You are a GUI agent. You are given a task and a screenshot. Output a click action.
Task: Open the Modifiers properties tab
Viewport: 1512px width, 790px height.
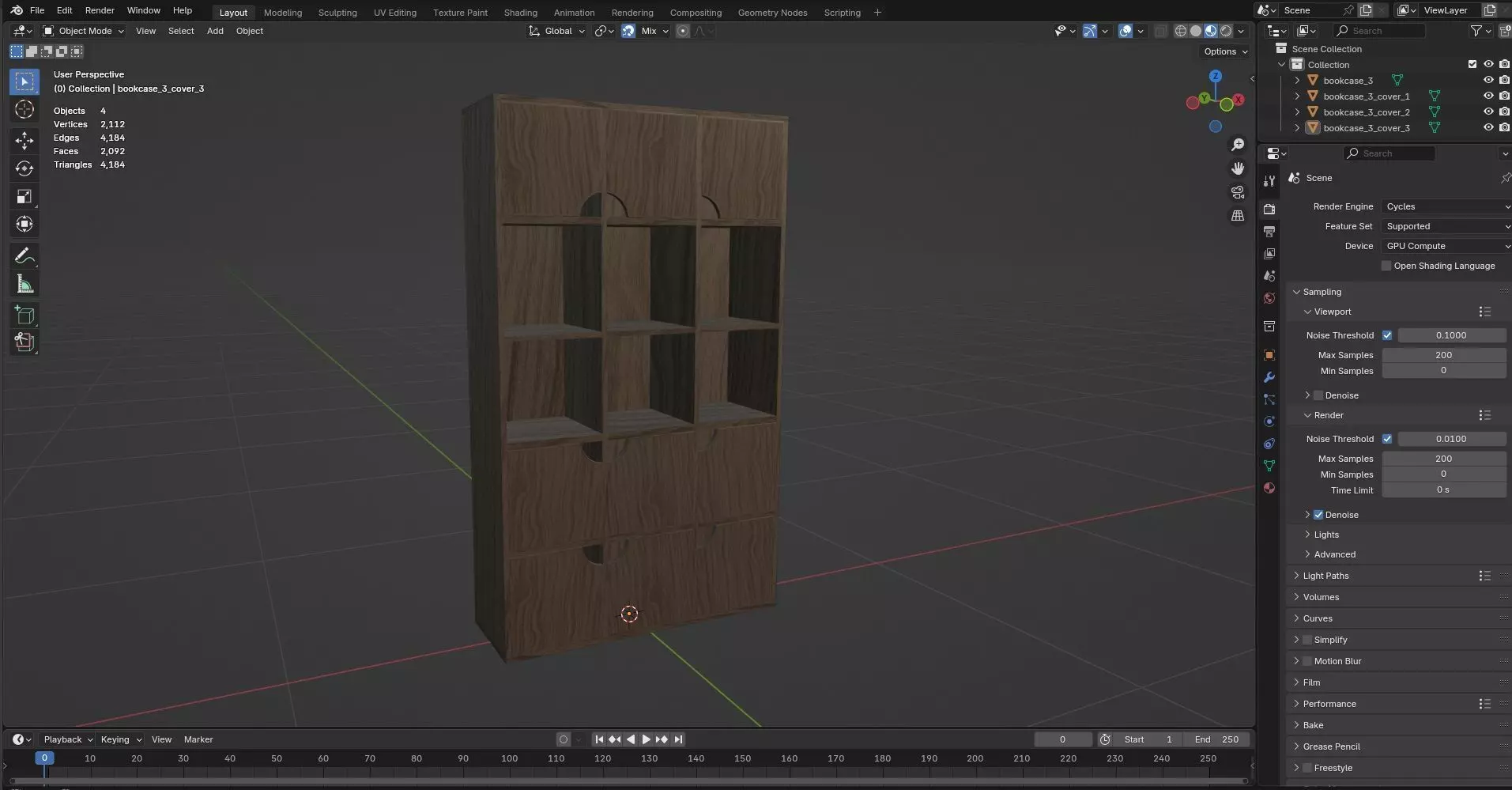coord(1269,377)
